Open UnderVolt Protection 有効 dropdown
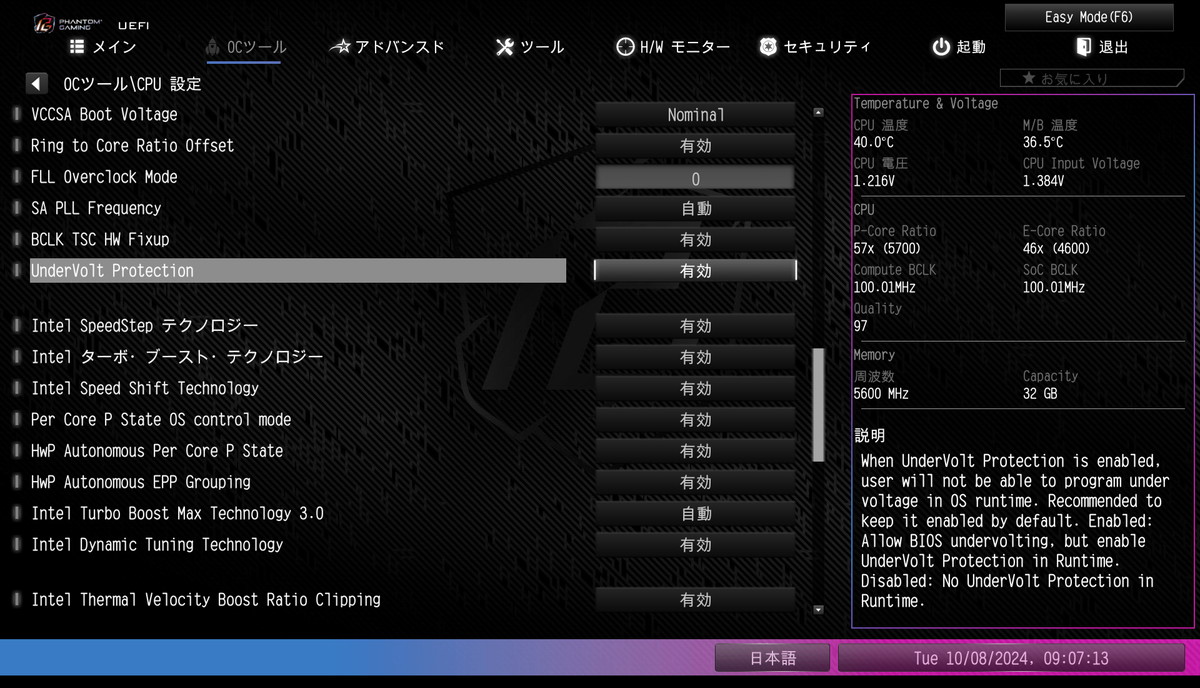The height and width of the screenshot is (688, 1200). (696, 271)
